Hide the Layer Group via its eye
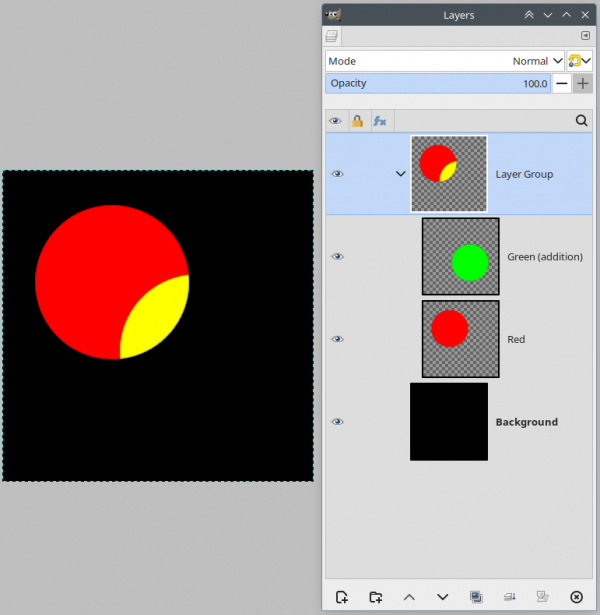The width and height of the screenshot is (600, 615). (x=337, y=174)
